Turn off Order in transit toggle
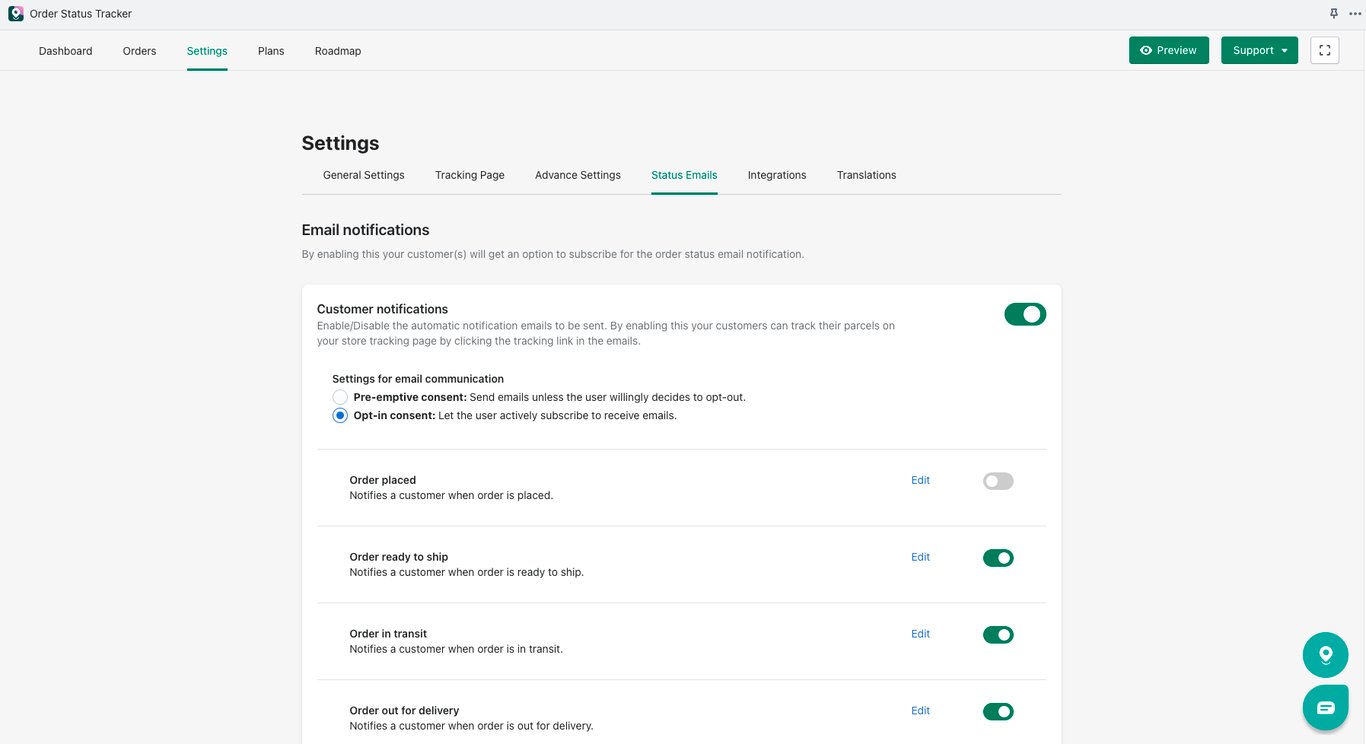The width and height of the screenshot is (1366, 744). [998, 635]
